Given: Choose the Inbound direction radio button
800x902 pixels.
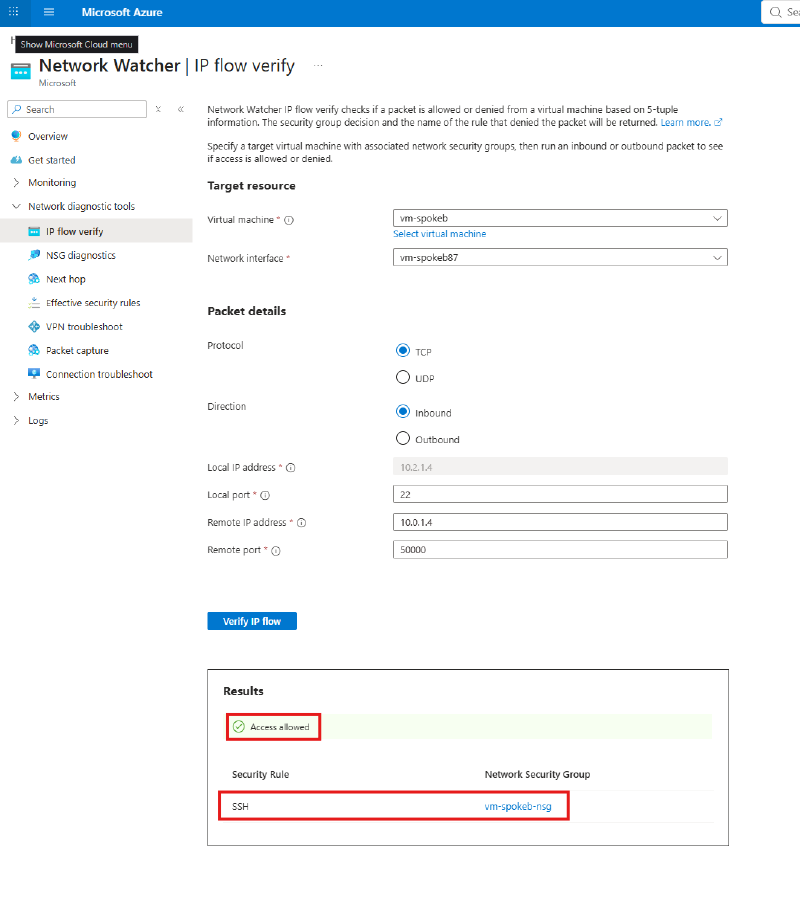Looking at the screenshot, I should point(403,411).
